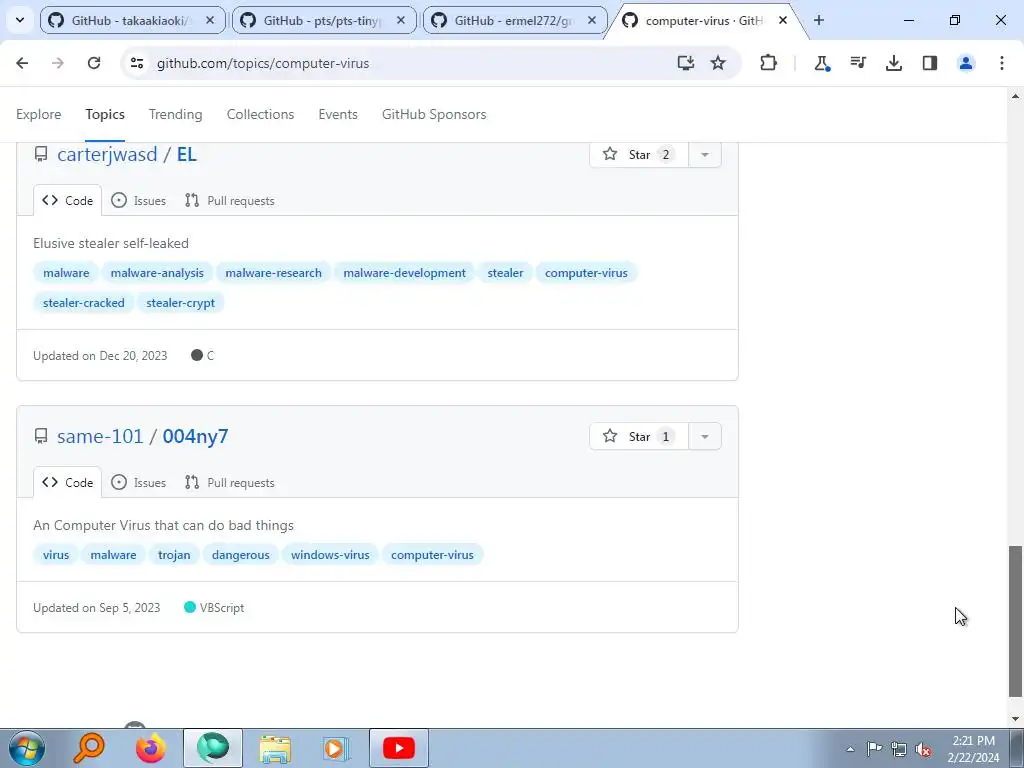Switch to GitHub pts/pts-tiny tab
Image resolution: width=1024 pixels, height=768 pixels.
(x=324, y=21)
